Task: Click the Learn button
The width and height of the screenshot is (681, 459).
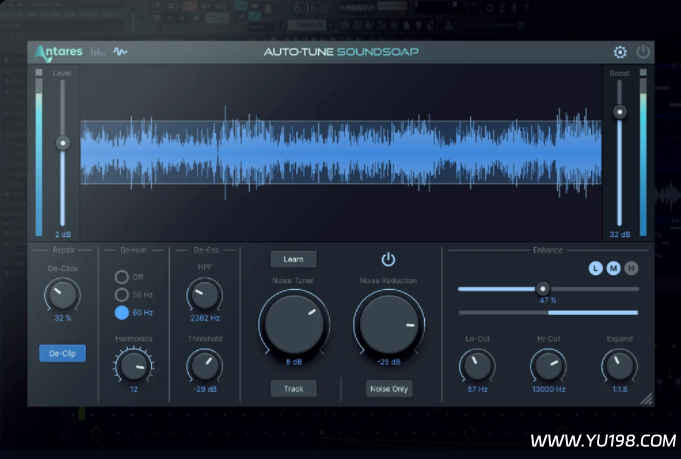Action: (294, 259)
